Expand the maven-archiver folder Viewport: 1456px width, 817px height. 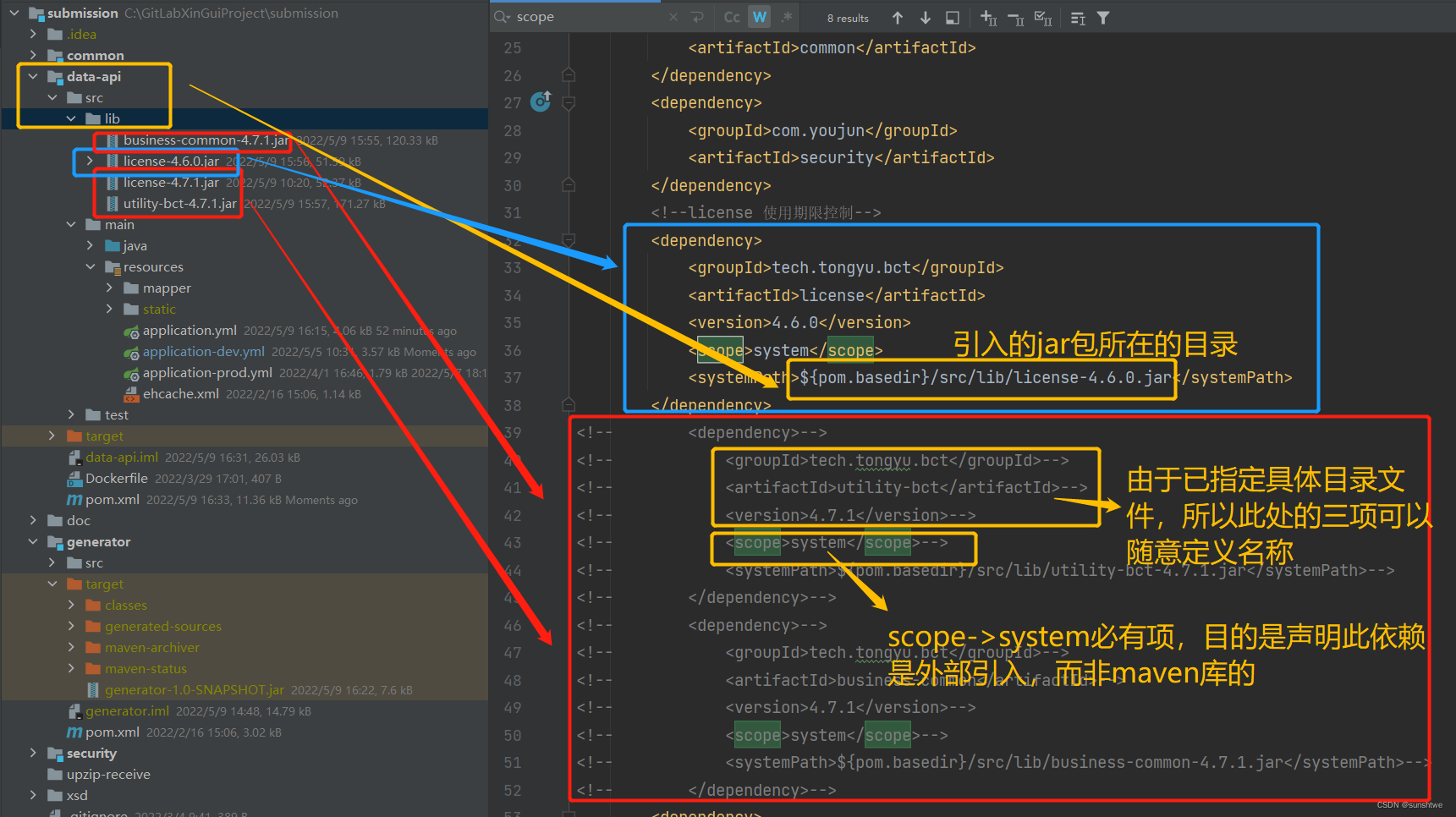click(71, 648)
